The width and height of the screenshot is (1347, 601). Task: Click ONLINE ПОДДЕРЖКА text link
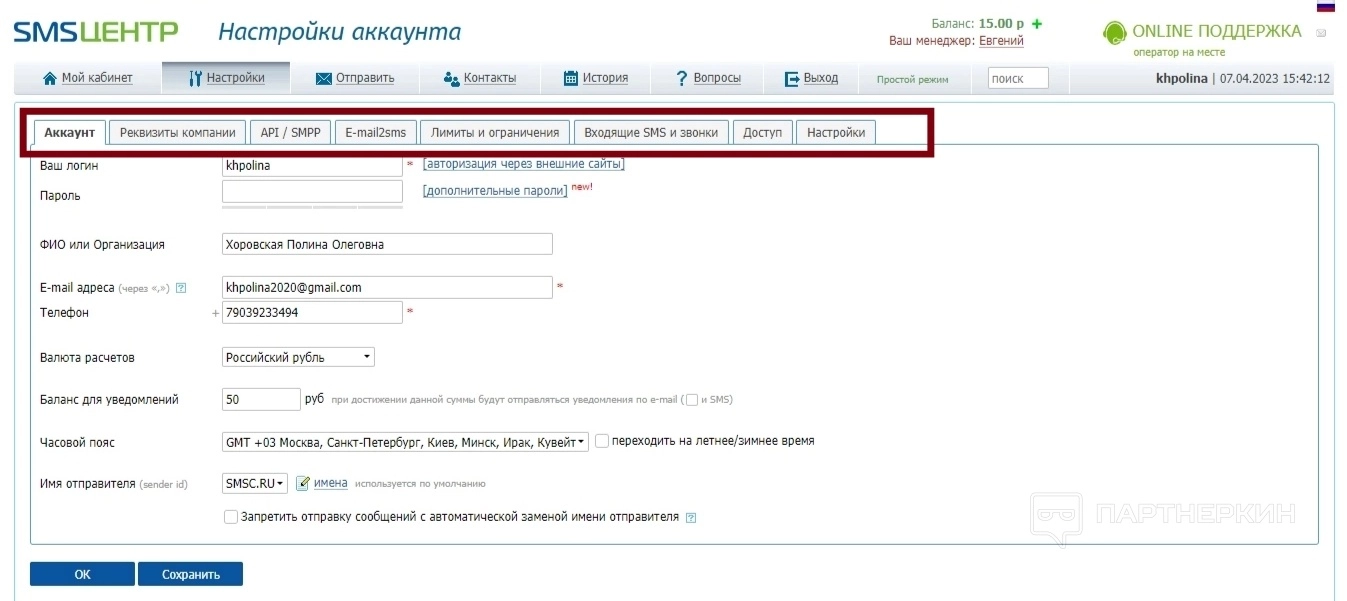point(1217,31)
